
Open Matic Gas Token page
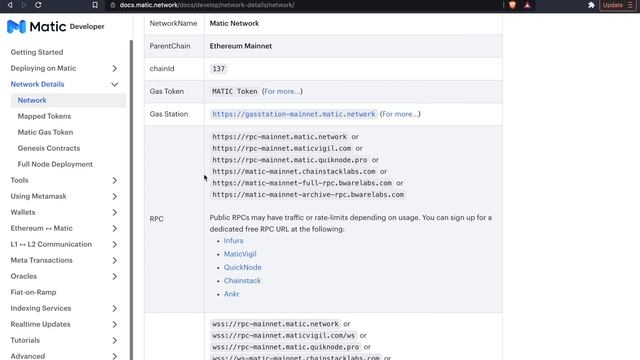pos(45,132)
